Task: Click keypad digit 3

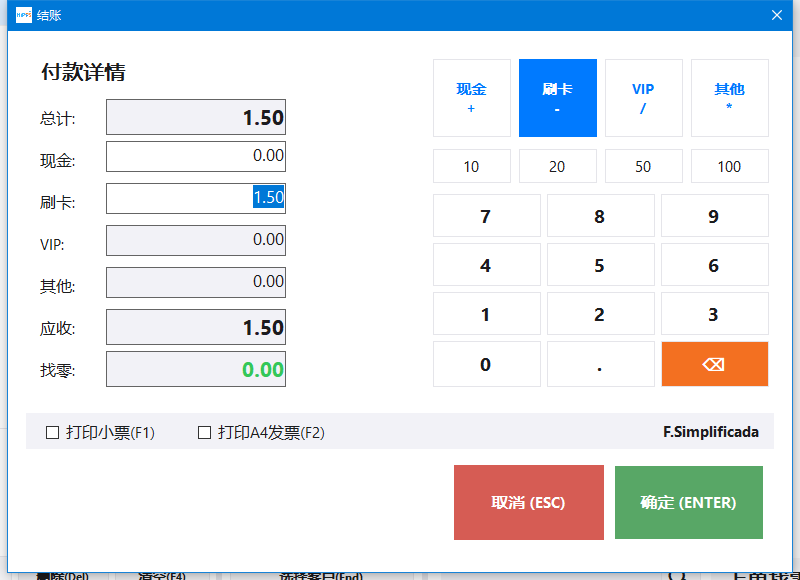Action: 714,314
